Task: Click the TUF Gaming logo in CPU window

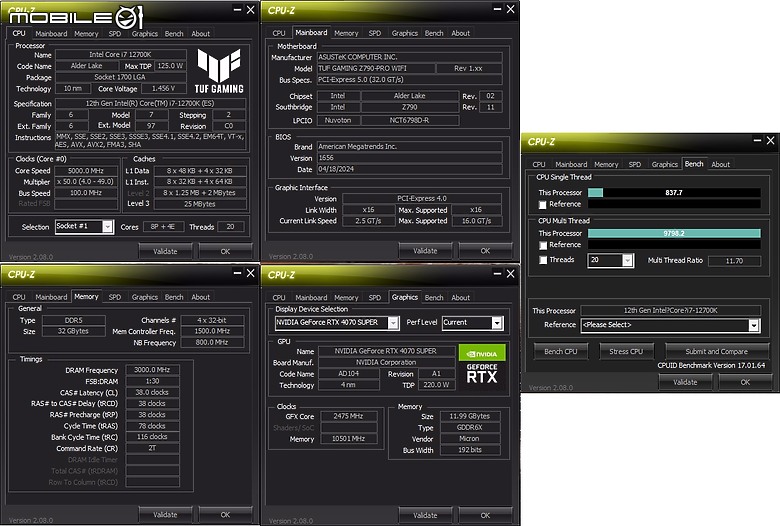Action: pos(219,71)
